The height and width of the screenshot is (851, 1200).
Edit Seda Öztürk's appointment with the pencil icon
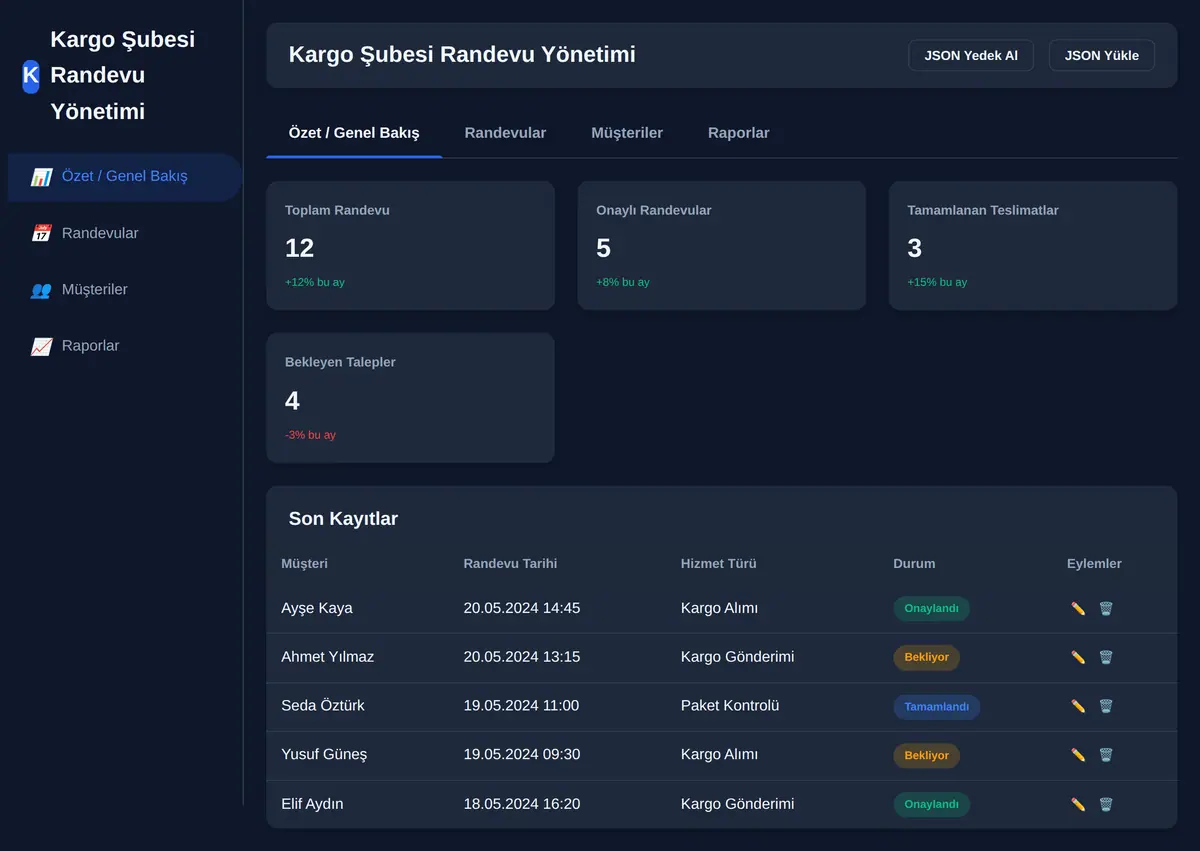pos(1078,706)
